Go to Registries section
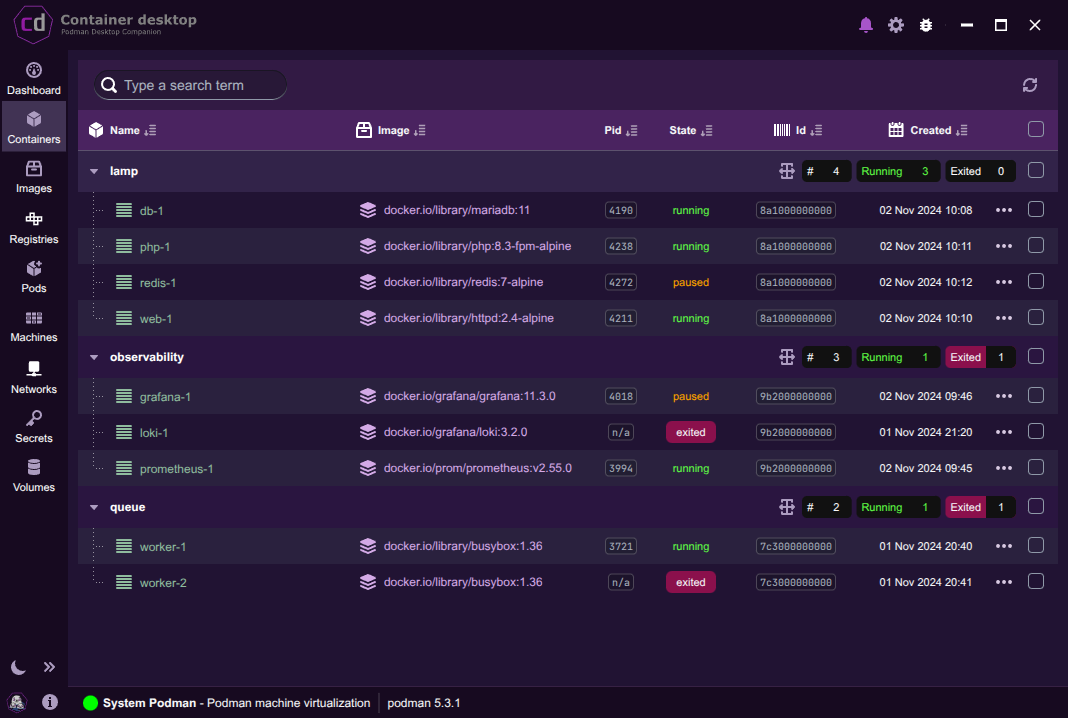Screen dimensions: 1068x718 (33, 228)
